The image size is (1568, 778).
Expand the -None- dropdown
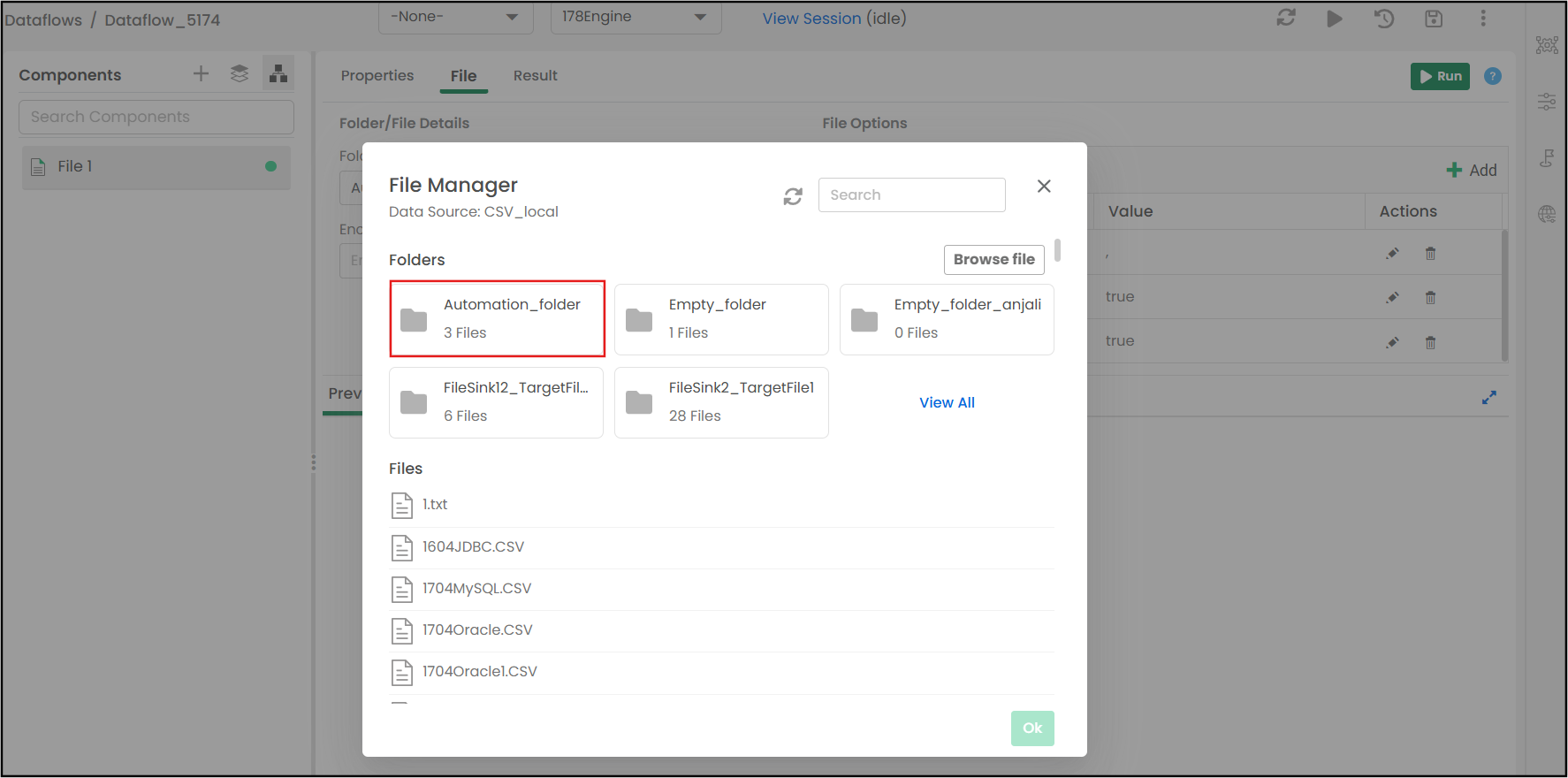(x=455, y=18)
